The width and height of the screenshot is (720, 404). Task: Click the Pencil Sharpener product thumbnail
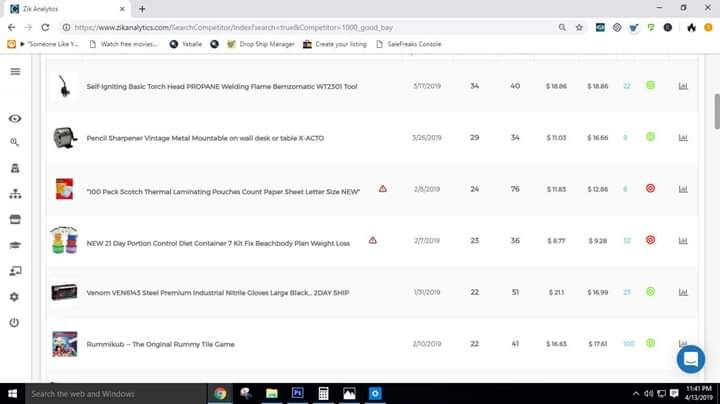click(x=64, y=137)
